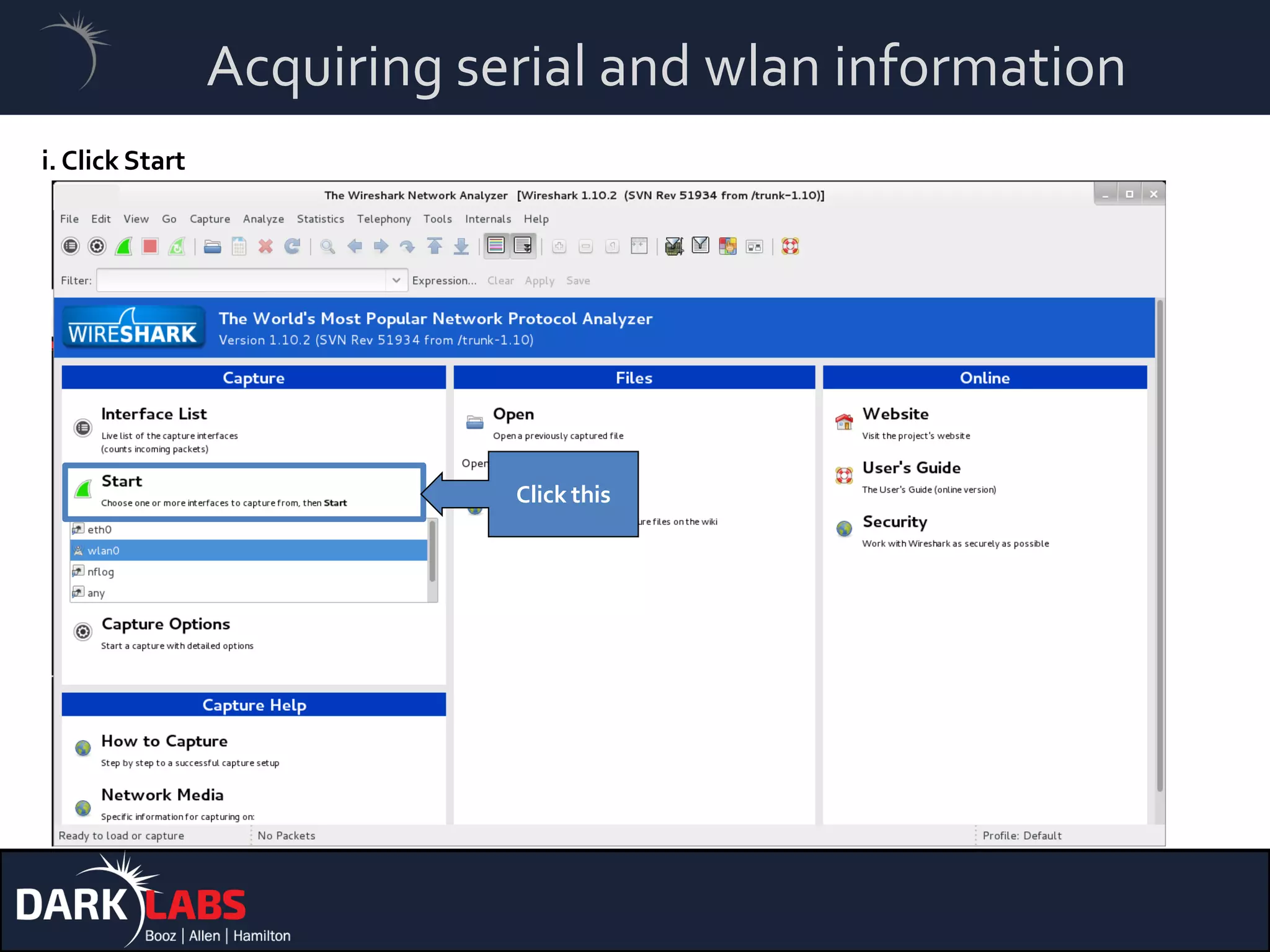Select eth0 in the interface list
The height and width of the screenshot is (952, 1270).
pyautogui.click(x=249, y=529)
